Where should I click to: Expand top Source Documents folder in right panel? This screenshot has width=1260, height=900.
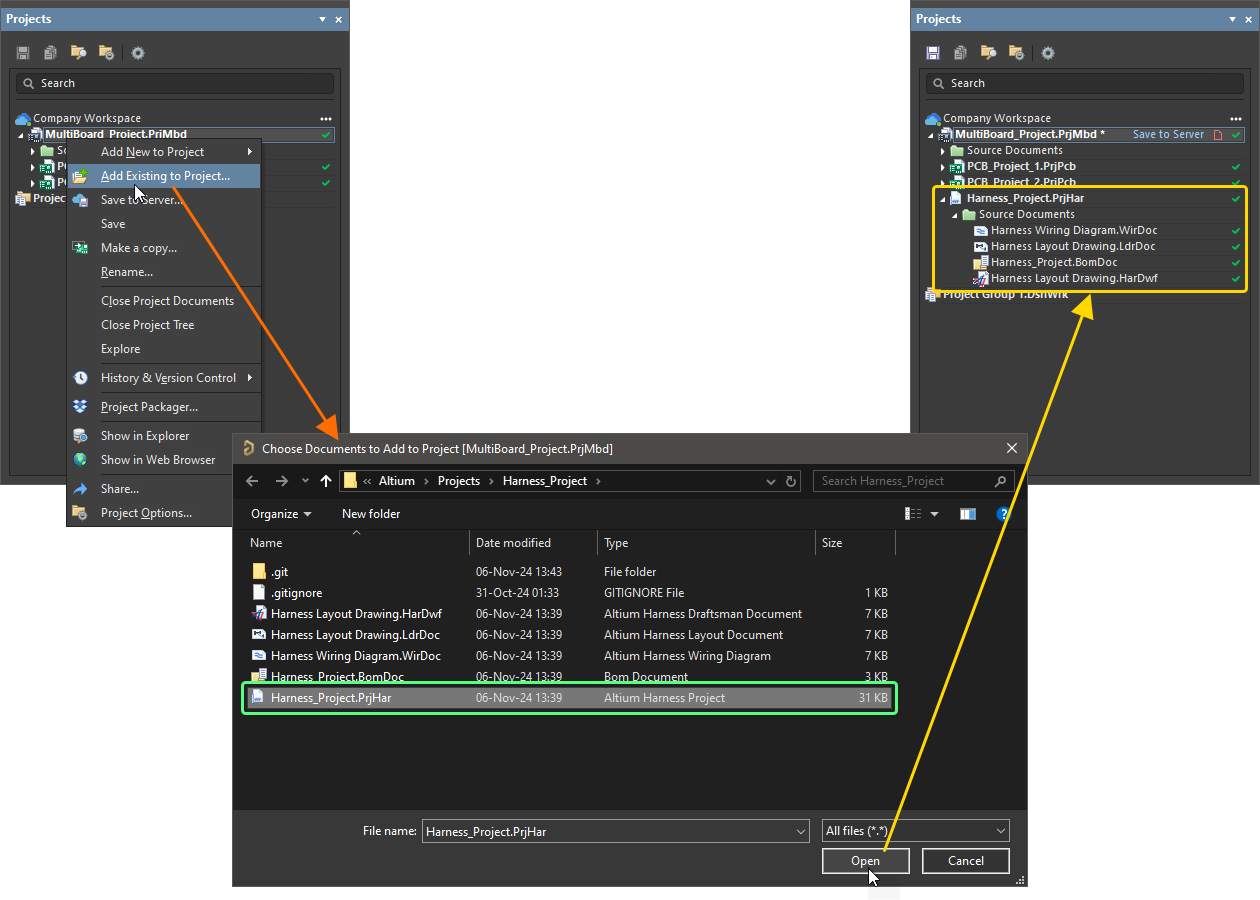click(x=943, y=150)
